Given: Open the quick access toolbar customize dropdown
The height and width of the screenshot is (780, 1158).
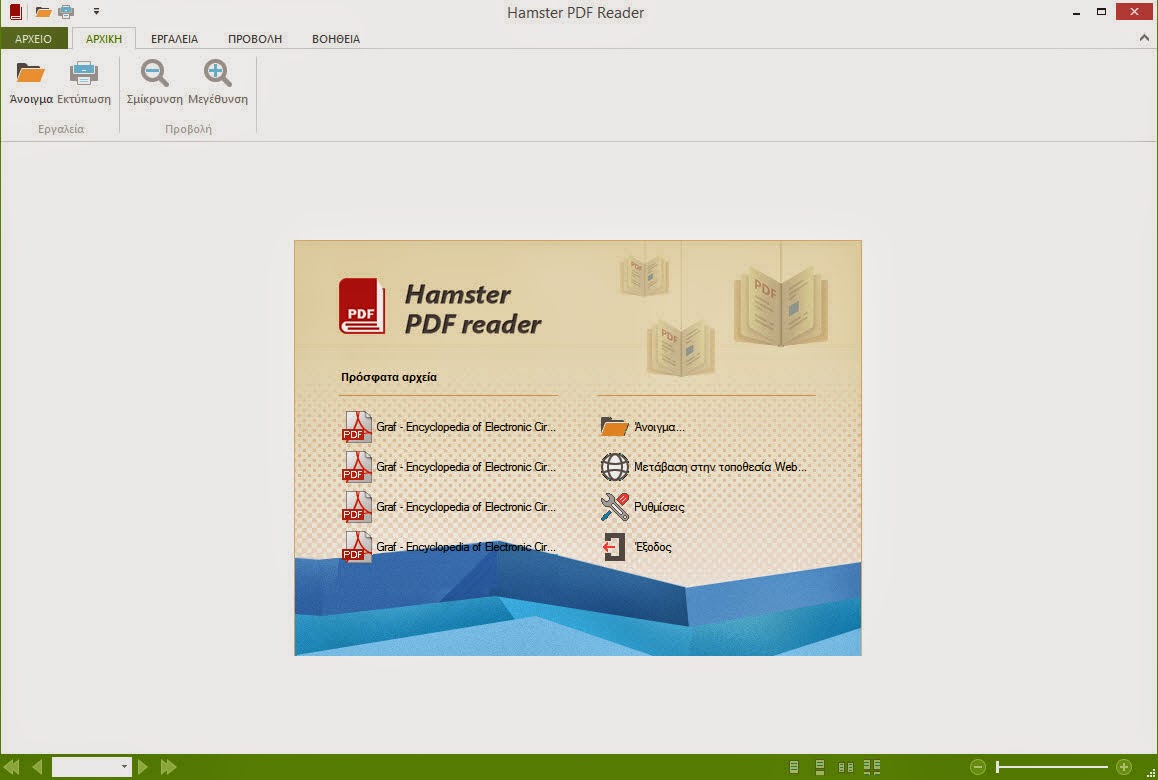Looking at the screenshot, I should pos(96,11).
